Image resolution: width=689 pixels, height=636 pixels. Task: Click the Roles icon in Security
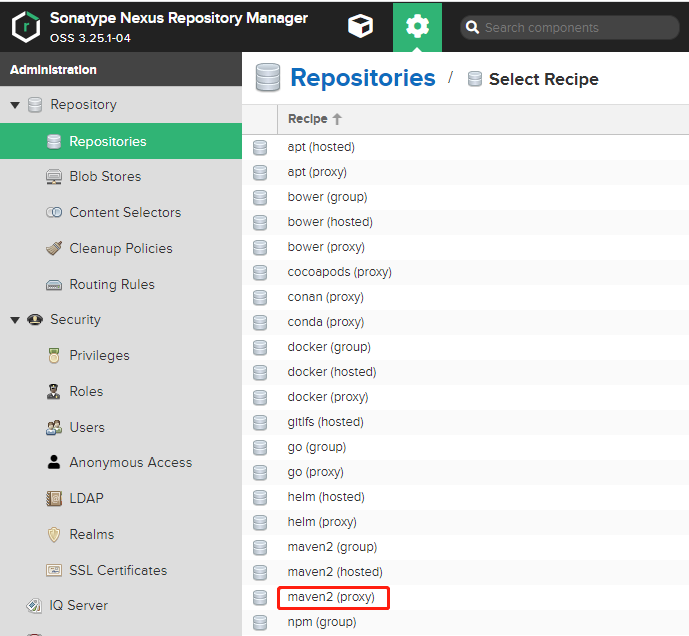tap(54, 392)
